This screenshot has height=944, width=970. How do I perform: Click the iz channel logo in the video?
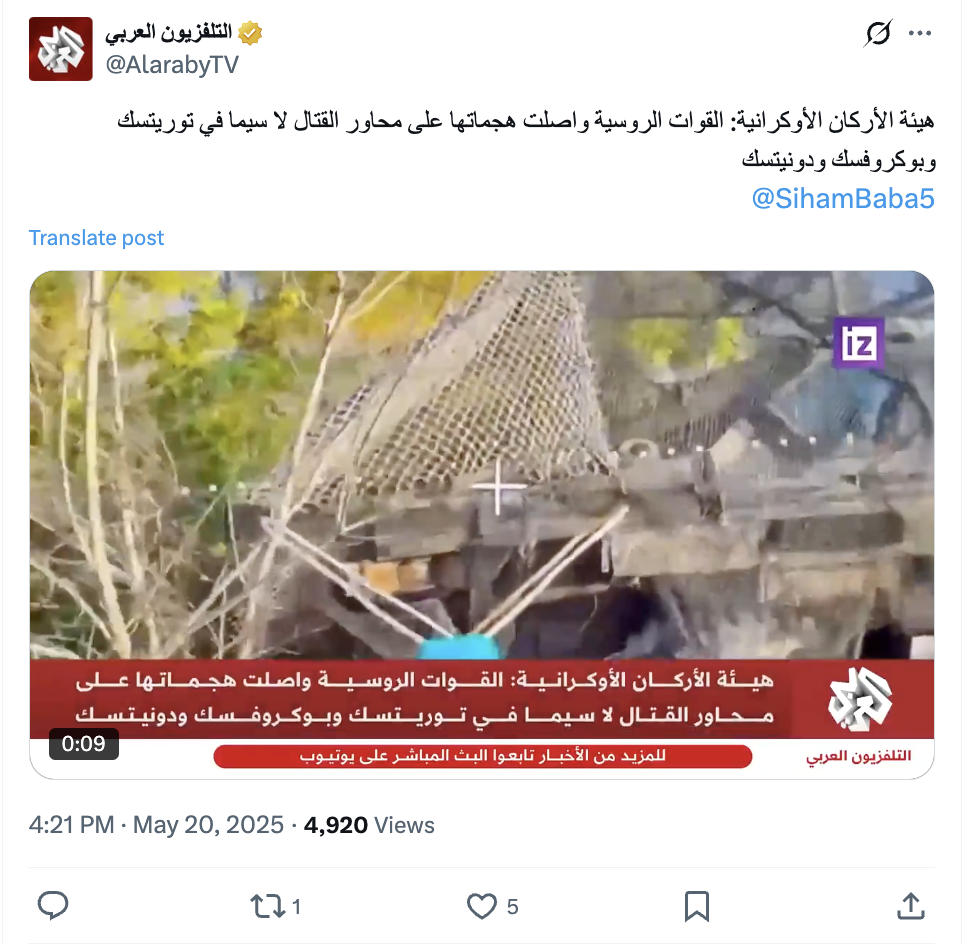859,343
